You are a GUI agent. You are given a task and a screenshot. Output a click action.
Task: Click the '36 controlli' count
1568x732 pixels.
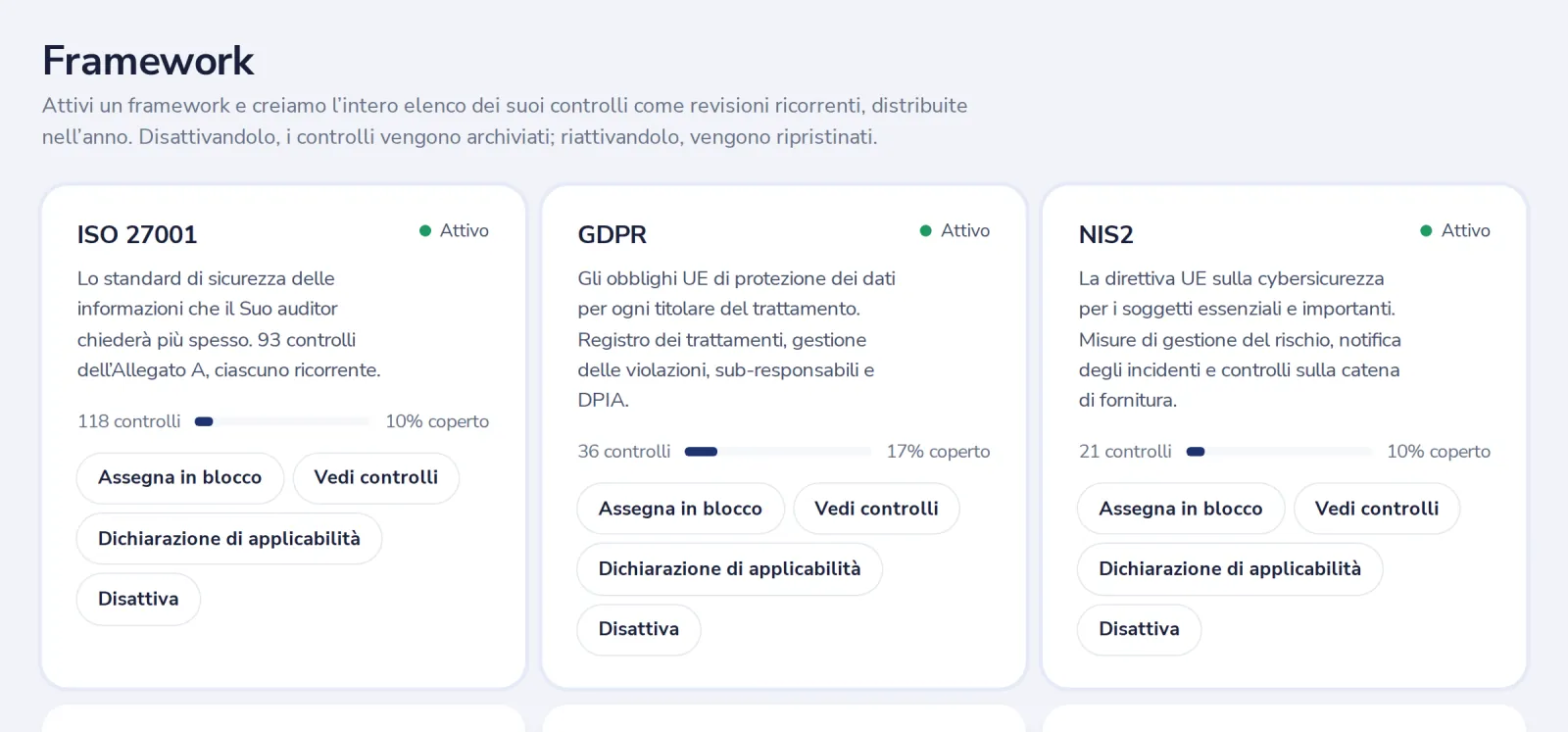click(624, 452)
